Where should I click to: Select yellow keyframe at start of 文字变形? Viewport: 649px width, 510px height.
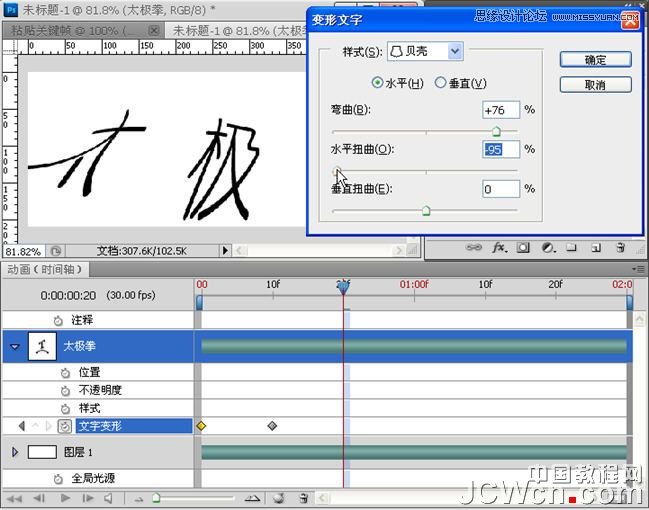(201, 426)
